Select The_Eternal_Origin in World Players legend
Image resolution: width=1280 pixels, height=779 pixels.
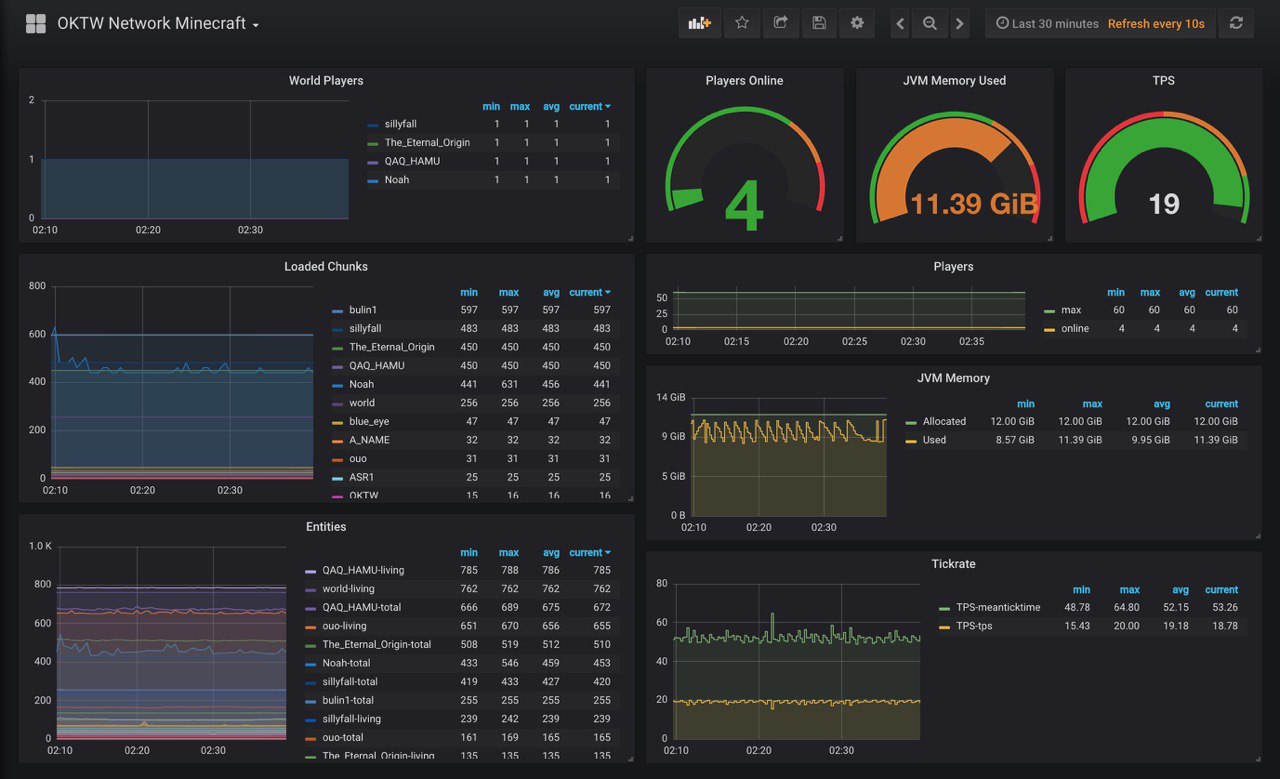point(427,143)
